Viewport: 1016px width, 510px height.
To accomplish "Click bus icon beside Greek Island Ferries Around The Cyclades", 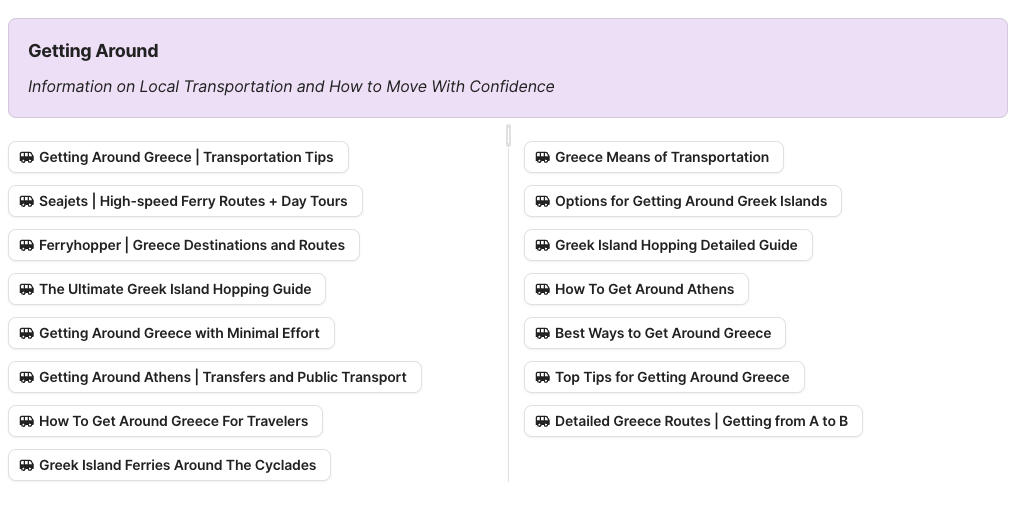I will coord(27,465).
